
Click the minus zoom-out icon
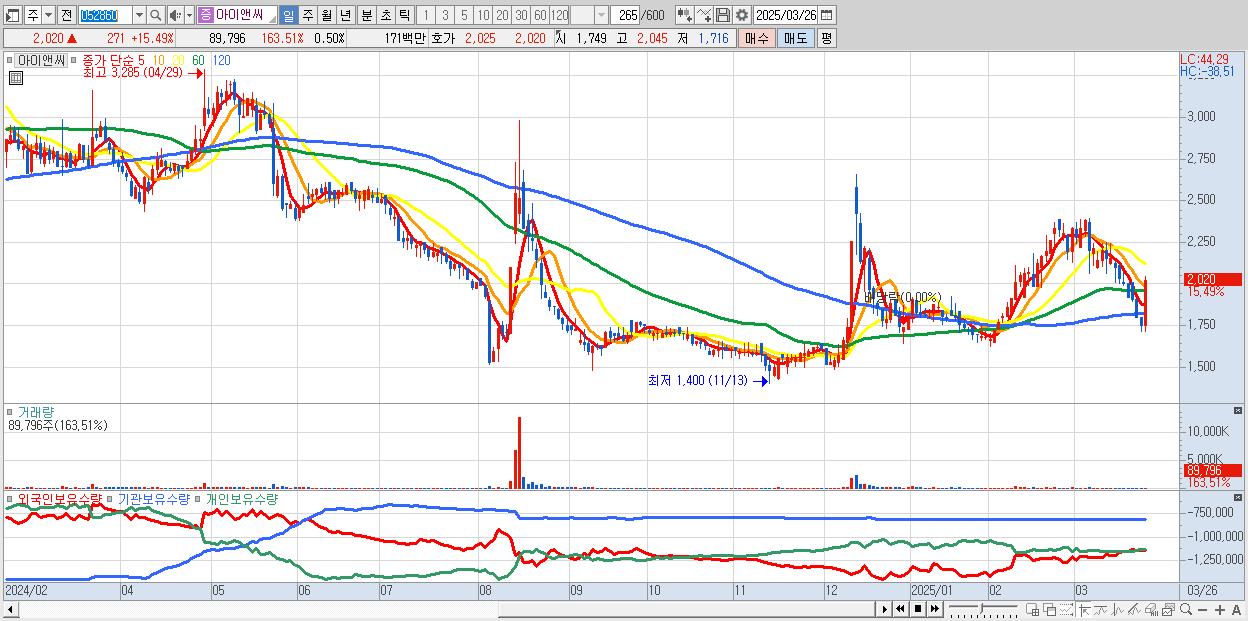[1202, 610]
